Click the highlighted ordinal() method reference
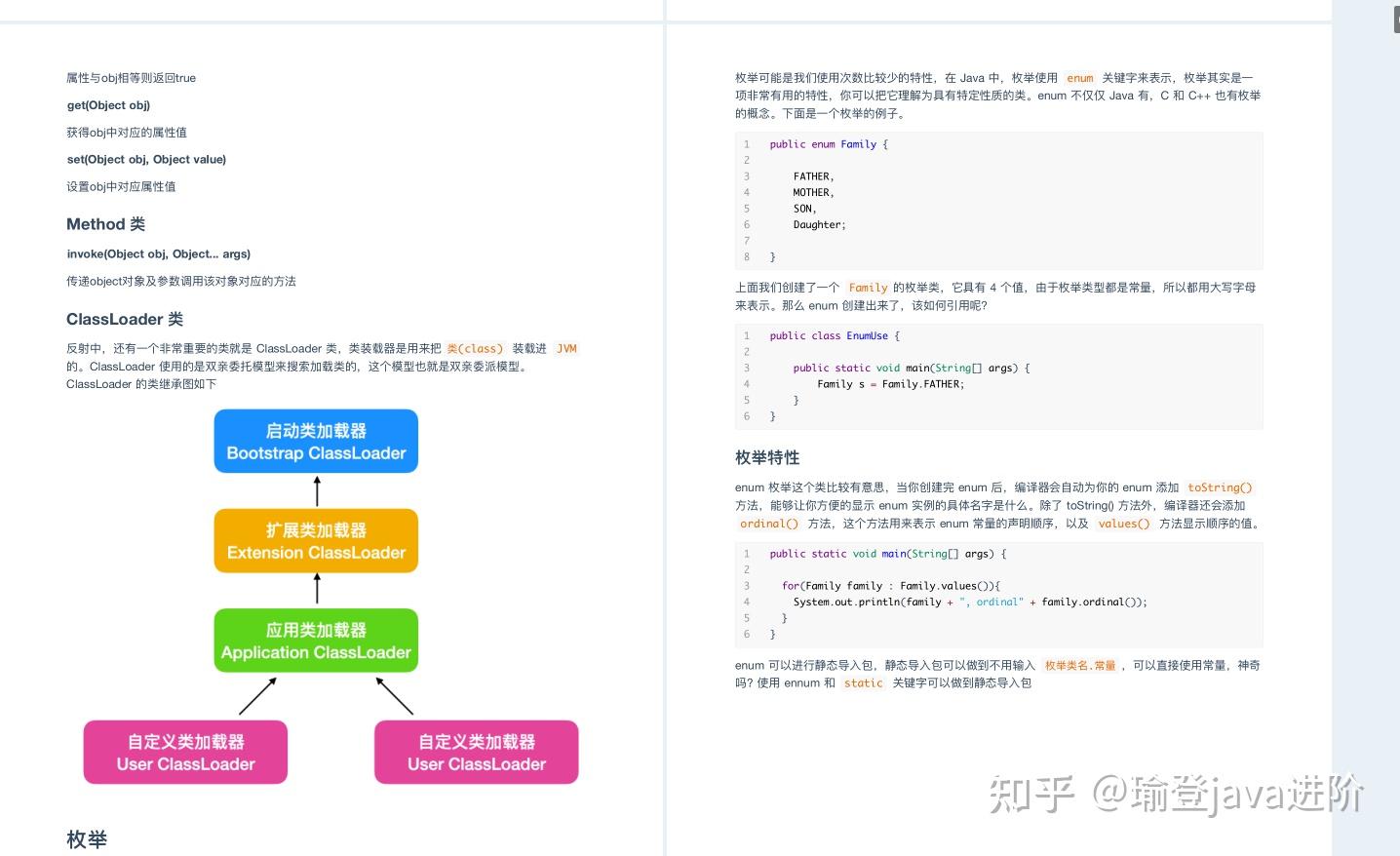Viewport: 1400px width, 856px height. tap(768, 524)
